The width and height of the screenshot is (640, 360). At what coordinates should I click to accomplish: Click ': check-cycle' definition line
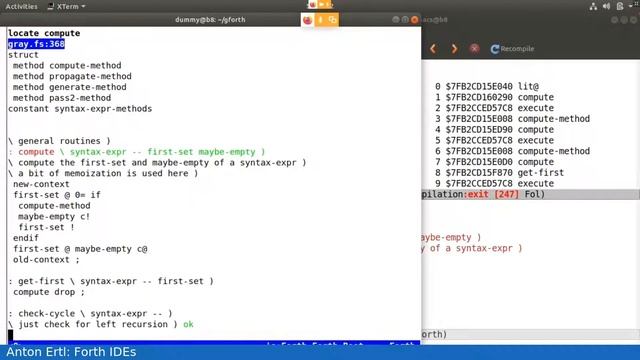(90, 313)
